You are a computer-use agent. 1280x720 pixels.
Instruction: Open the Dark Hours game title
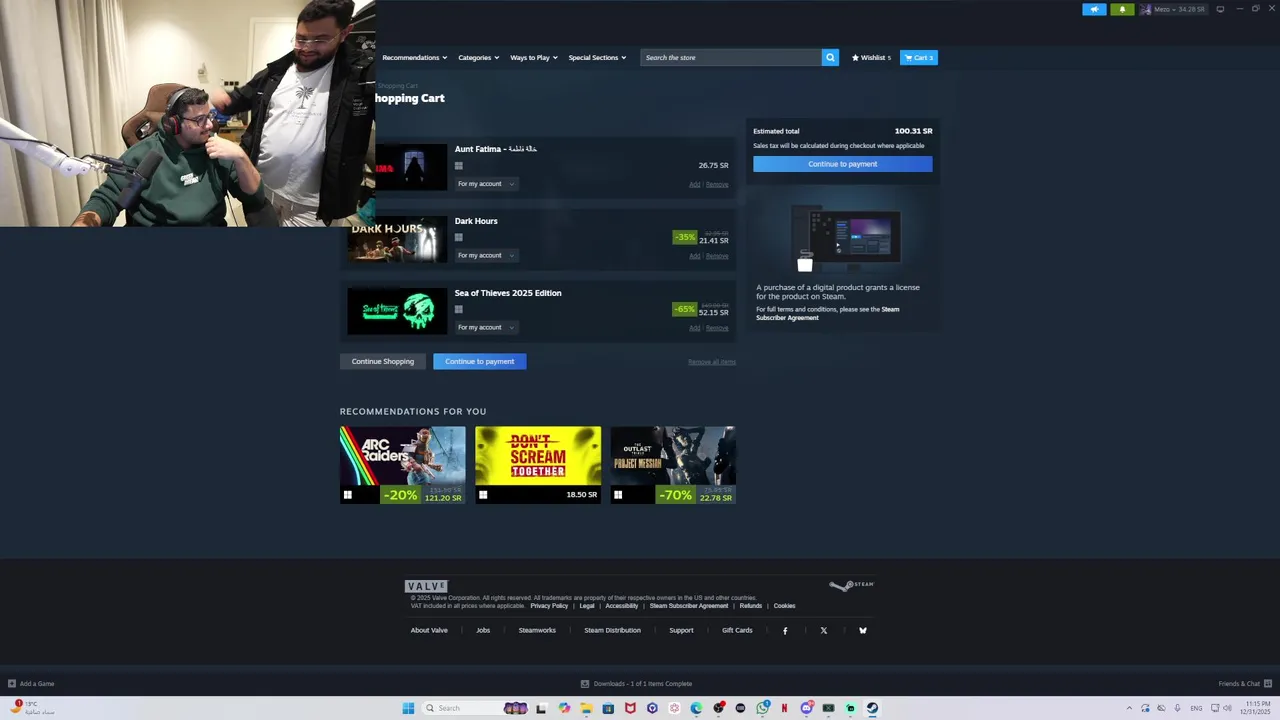(476, 221)
